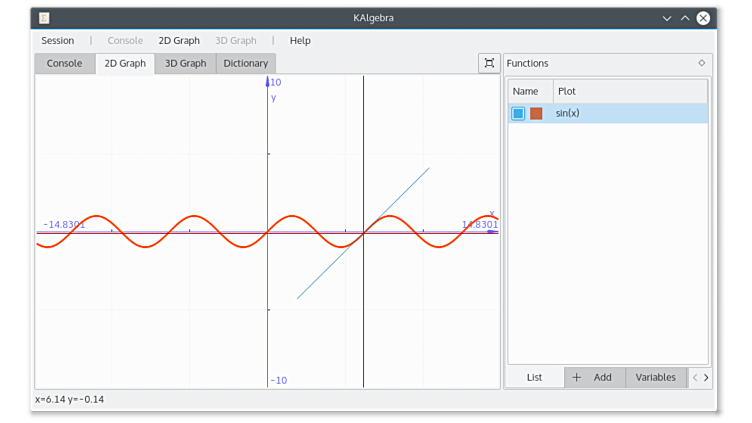Click the fit-to-view icon above the graph
752x423 pixels.
(x=489, y=63)
